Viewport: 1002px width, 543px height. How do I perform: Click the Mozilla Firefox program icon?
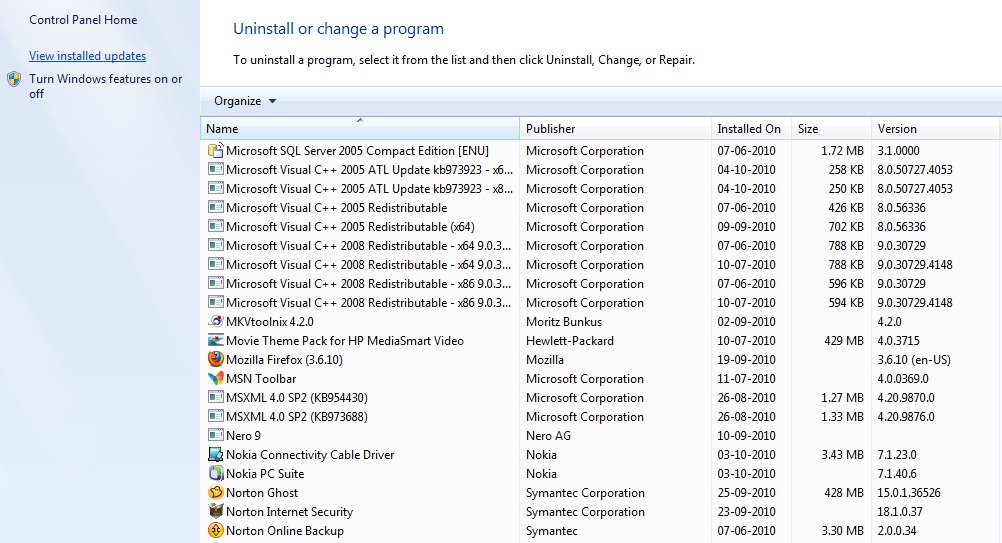click(215, 360)
